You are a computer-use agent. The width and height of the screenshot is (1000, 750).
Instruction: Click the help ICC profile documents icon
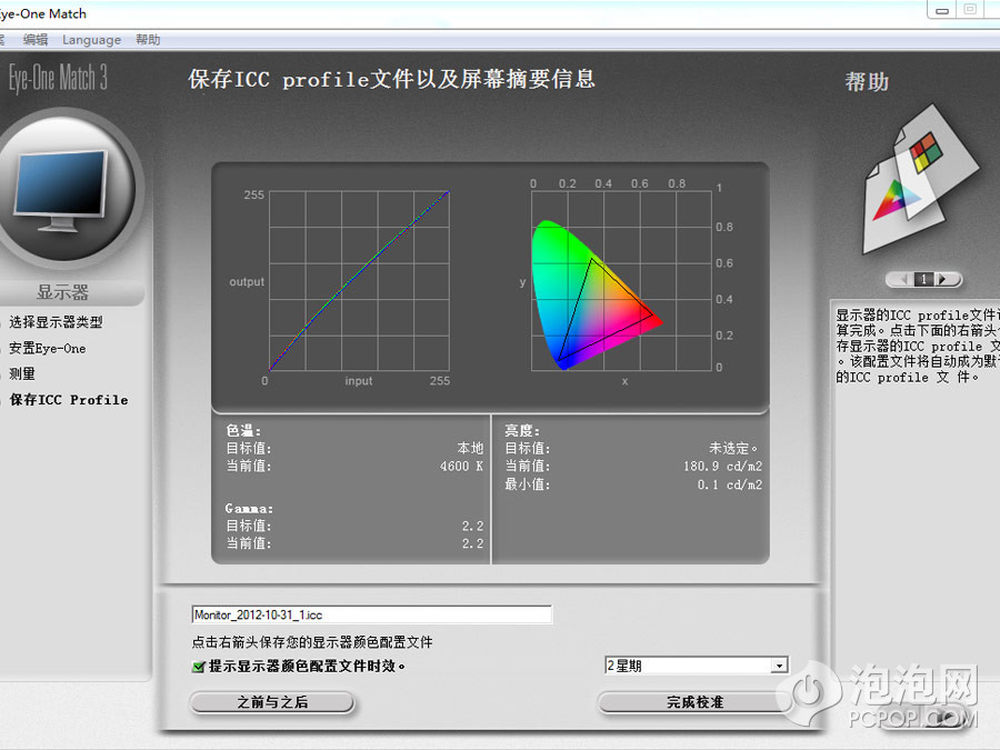[921, 180]
